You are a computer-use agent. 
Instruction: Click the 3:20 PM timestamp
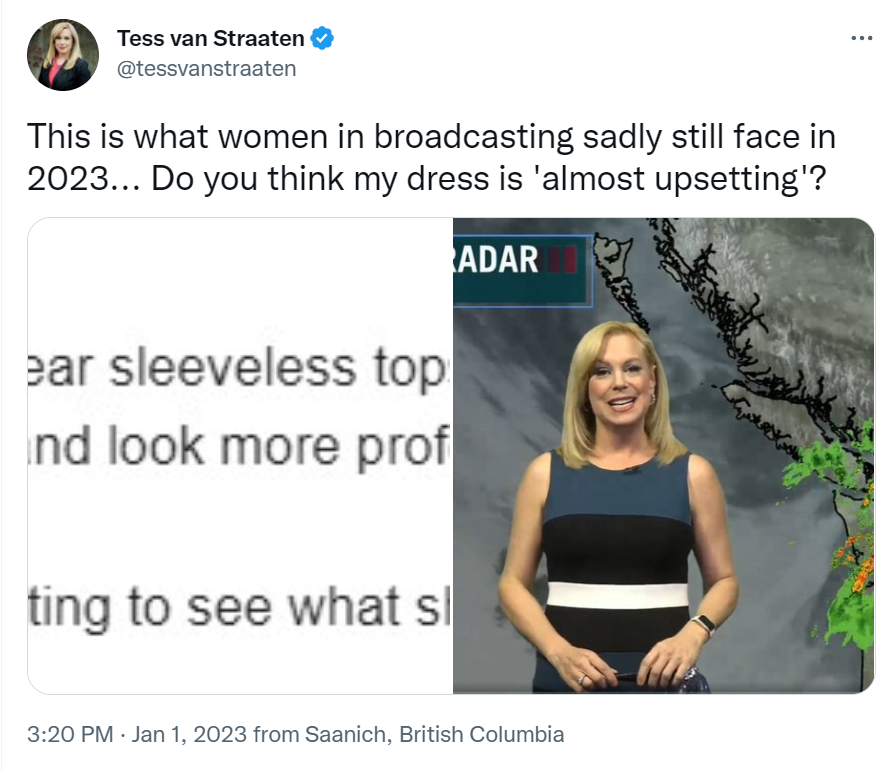(x=70, y=734)
